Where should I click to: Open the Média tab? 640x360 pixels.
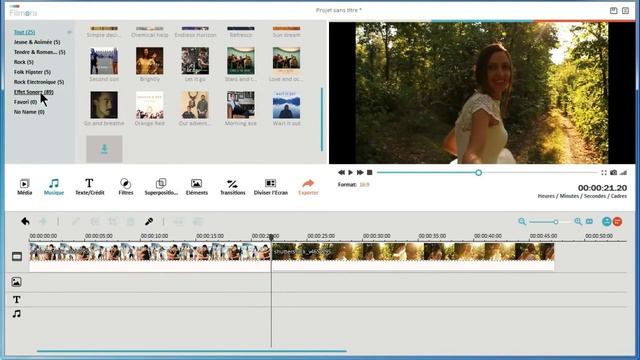click(24, 187)
